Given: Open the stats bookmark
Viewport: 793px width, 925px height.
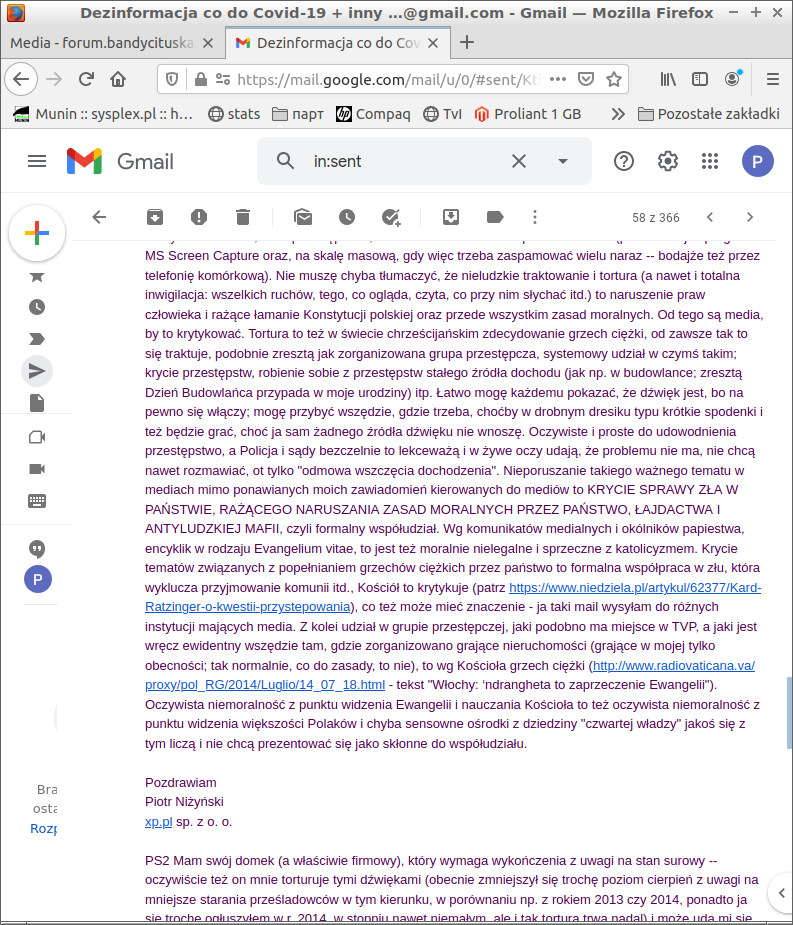Looking at the screenshot, I should coord(234,114).
